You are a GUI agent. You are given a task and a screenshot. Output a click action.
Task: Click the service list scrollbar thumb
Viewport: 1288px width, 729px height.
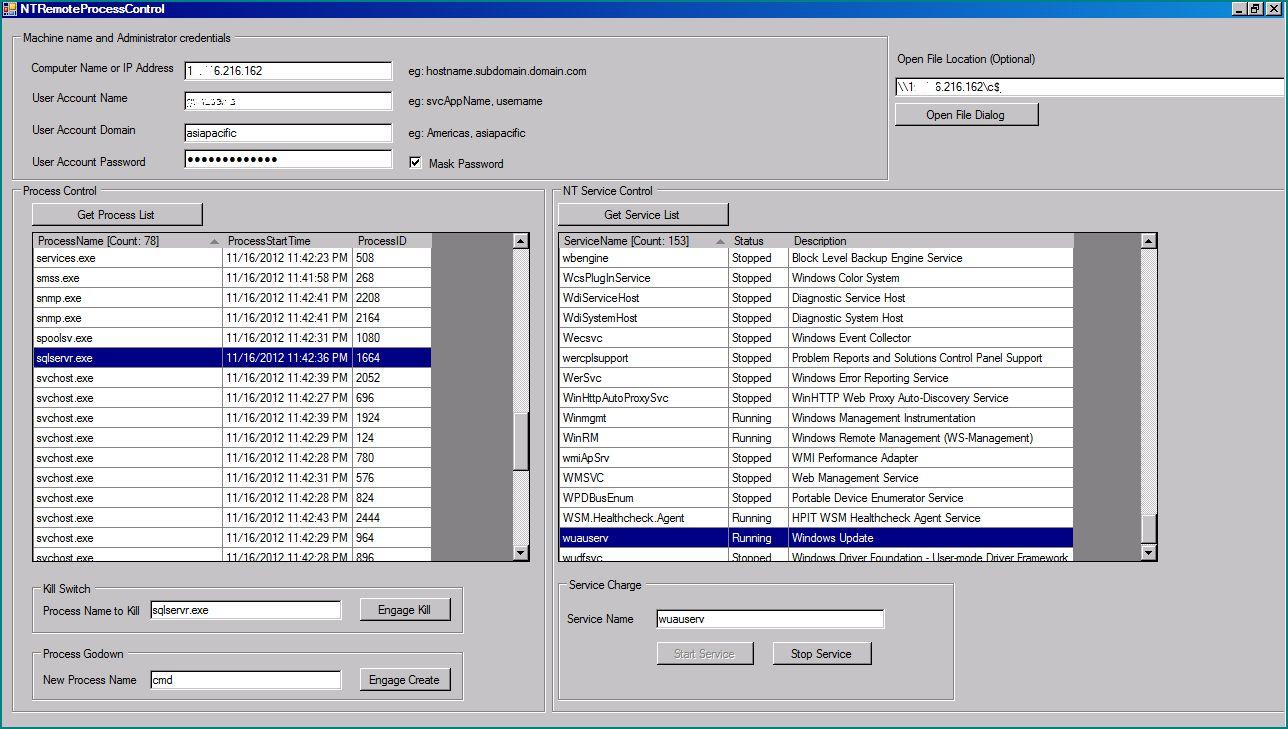point(1148,529)
